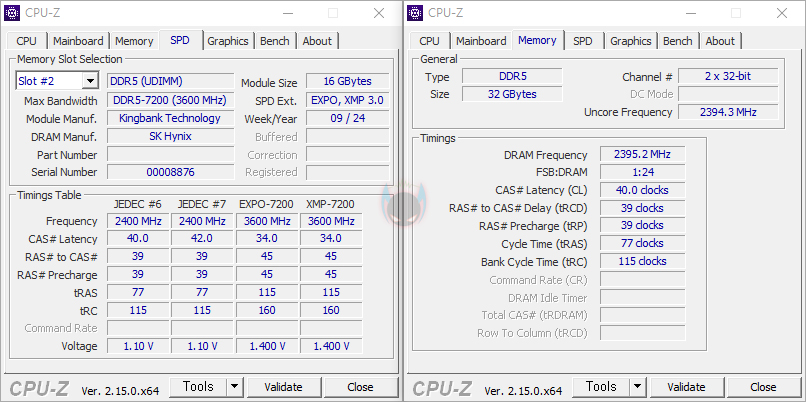Image resolution: width=806 pixels, height=402 pixels.
Task: Click the CPU-Z app icon in the right window title bar
Action: point(415,13)
